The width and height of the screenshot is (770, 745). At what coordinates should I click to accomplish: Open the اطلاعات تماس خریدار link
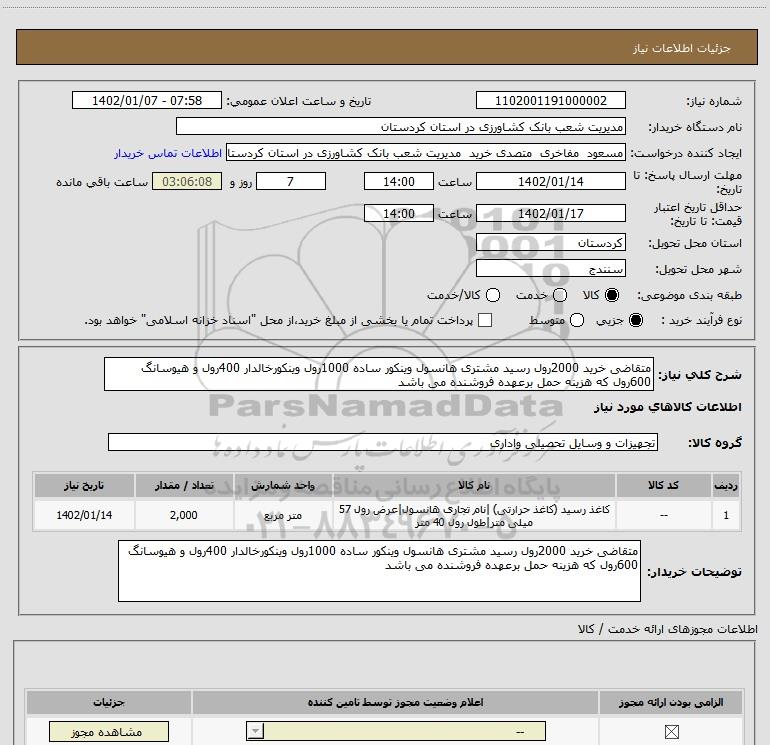coord(168,153)
